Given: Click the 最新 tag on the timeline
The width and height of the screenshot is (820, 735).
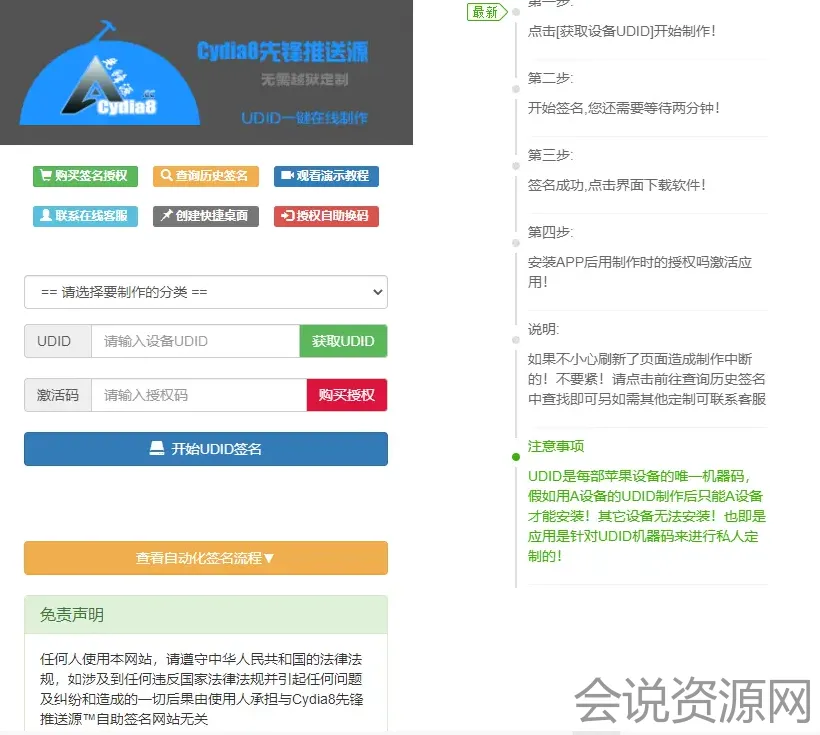Looking at the screenshot, I should [485, 12].
